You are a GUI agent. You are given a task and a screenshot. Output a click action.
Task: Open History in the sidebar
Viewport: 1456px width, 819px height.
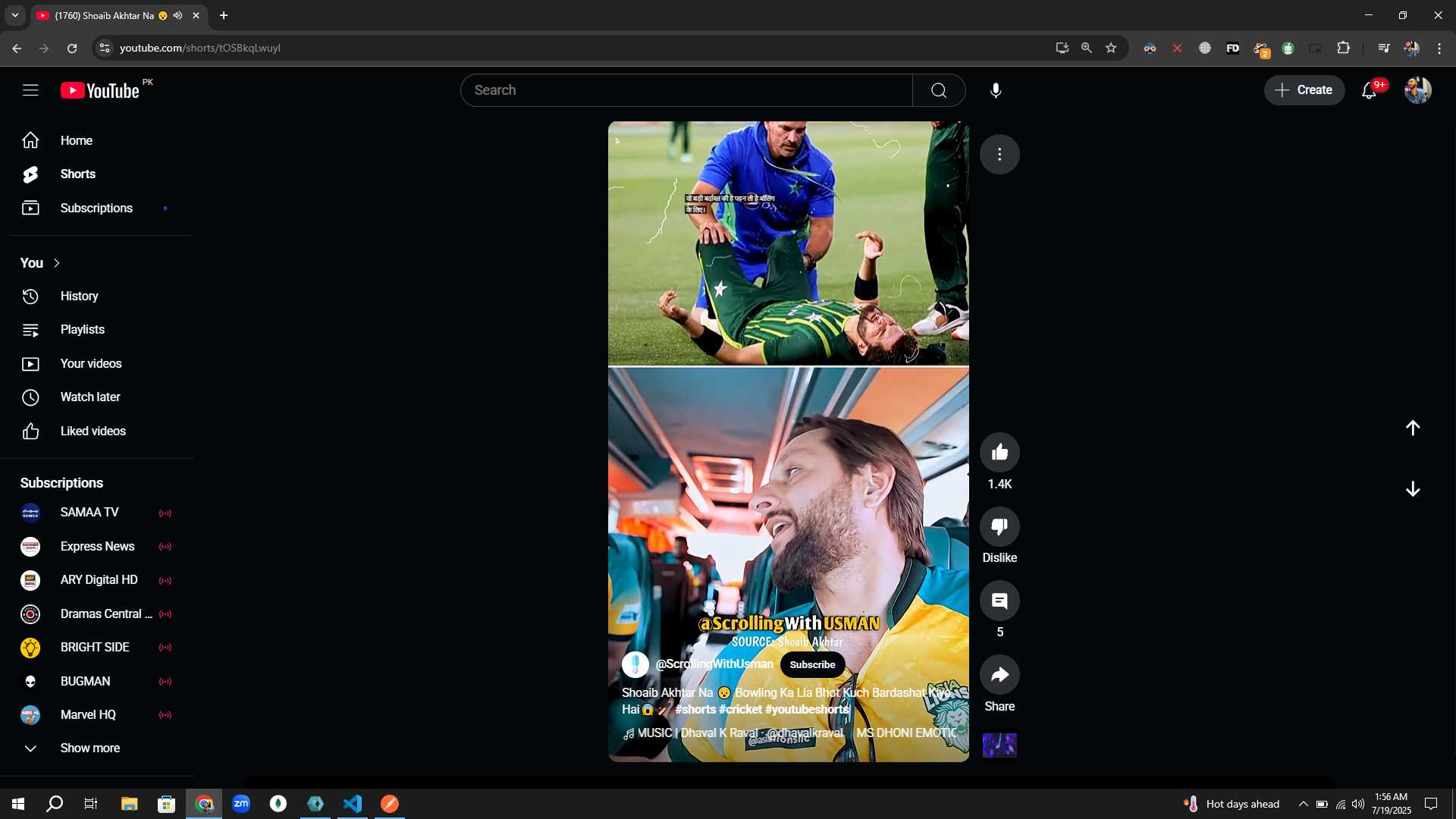[96, 296]
